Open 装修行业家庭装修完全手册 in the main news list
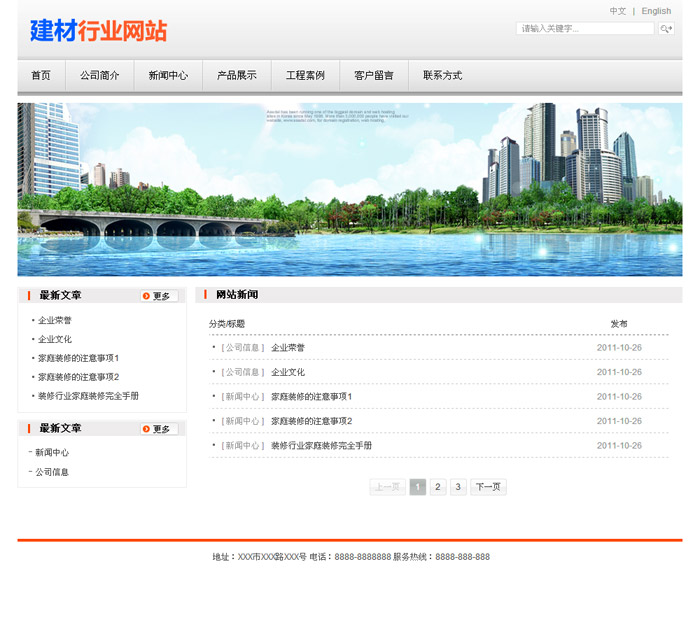Screen dimensions: 700x634 tap(321, 446)
